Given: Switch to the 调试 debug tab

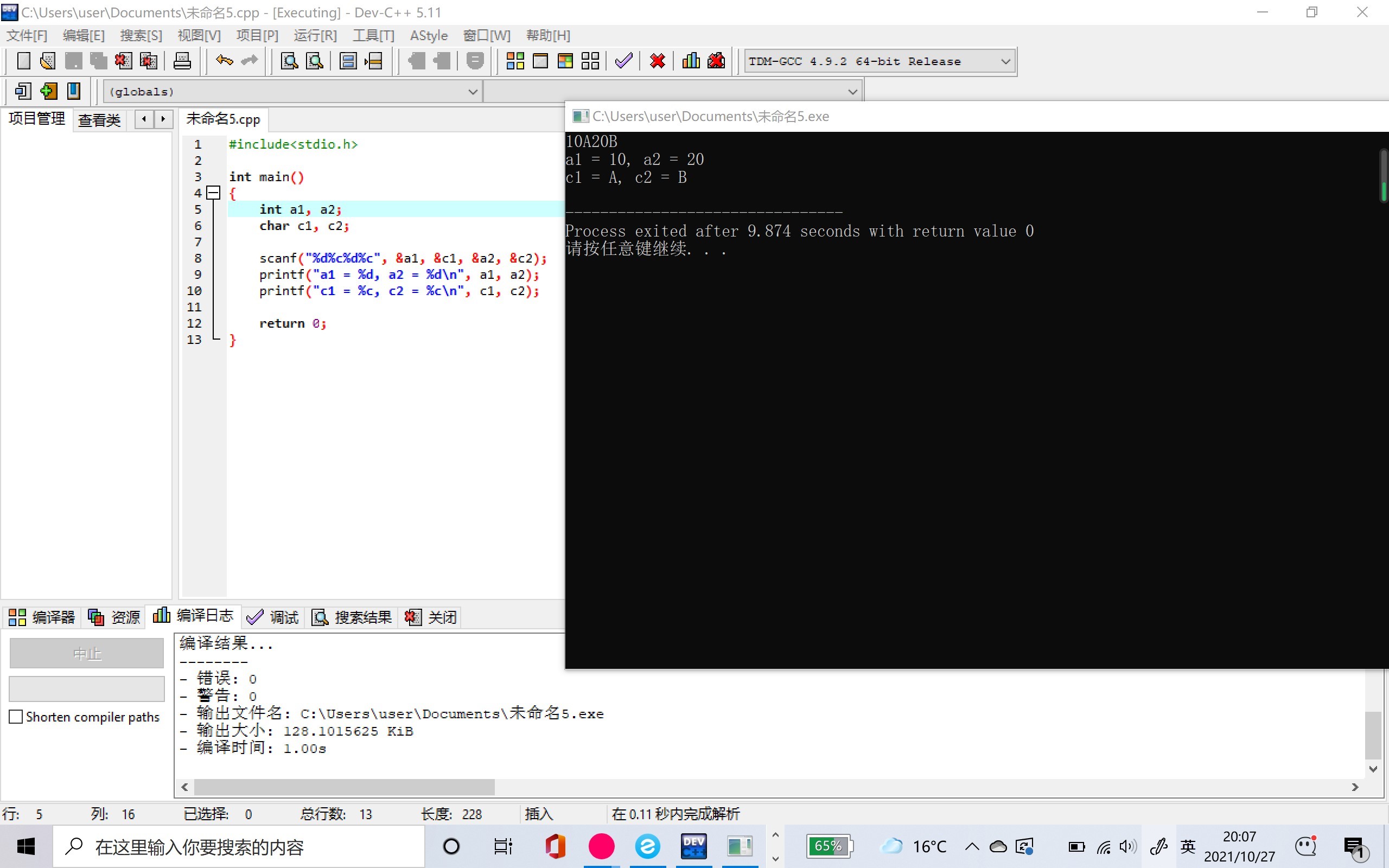Looking at the screenshot, I should coord(273,617).
